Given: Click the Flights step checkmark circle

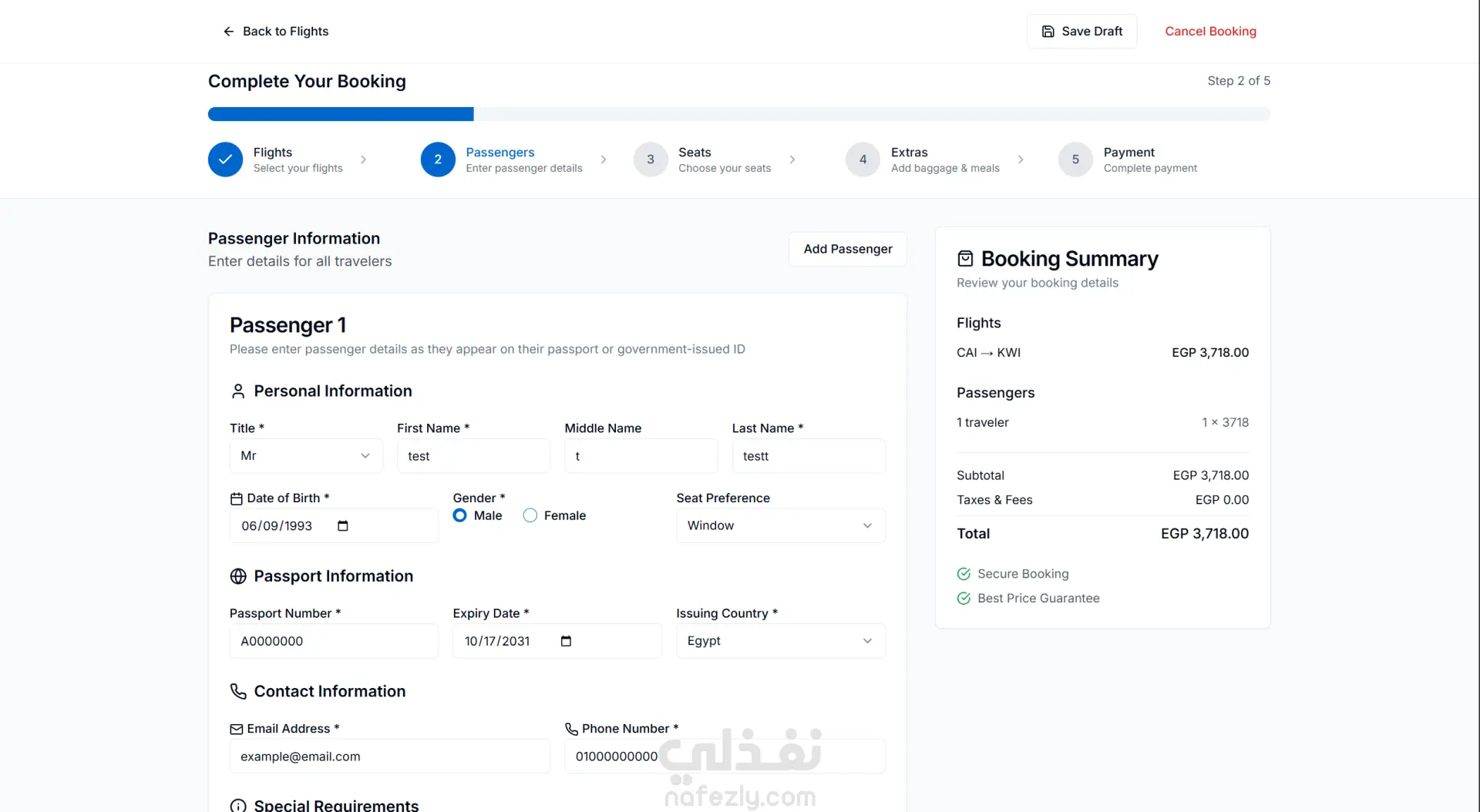Looking at the screenshot, I should 225,159.
